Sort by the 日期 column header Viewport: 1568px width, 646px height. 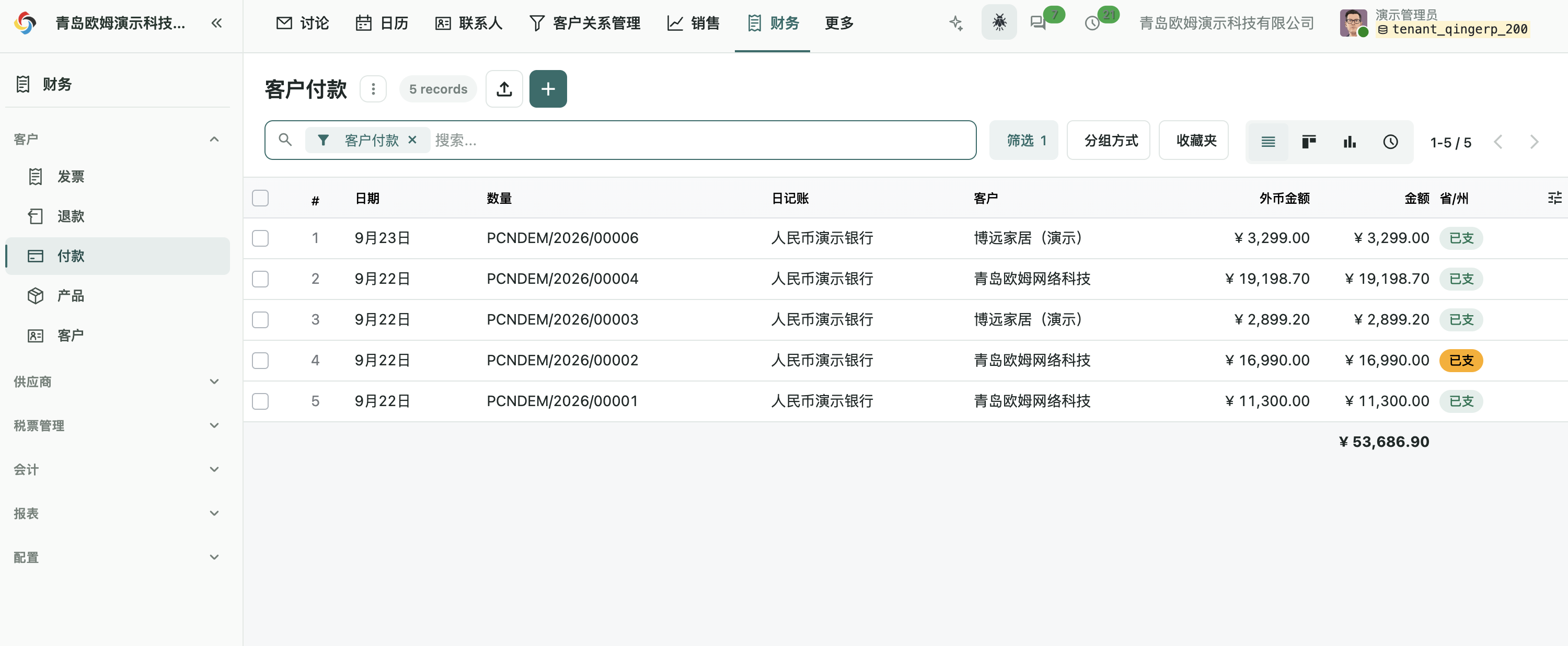pyautogui.click(x=367, y=198)
